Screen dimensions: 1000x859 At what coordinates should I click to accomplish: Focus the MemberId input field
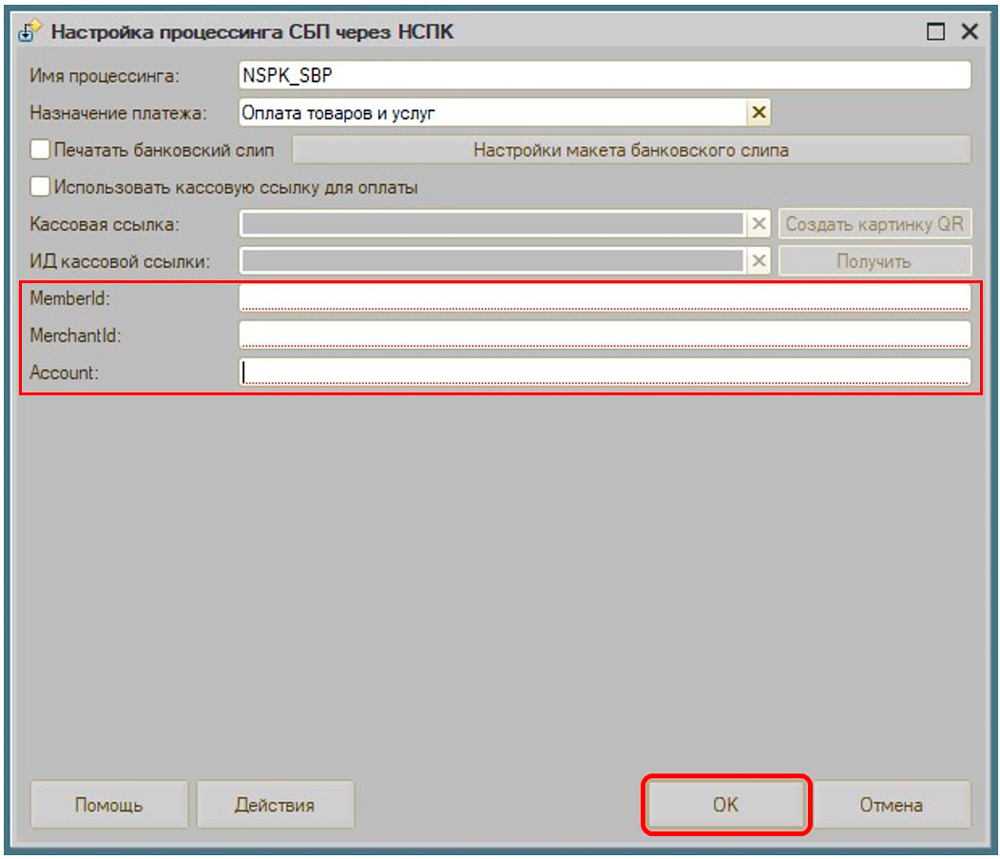(605, 298)
